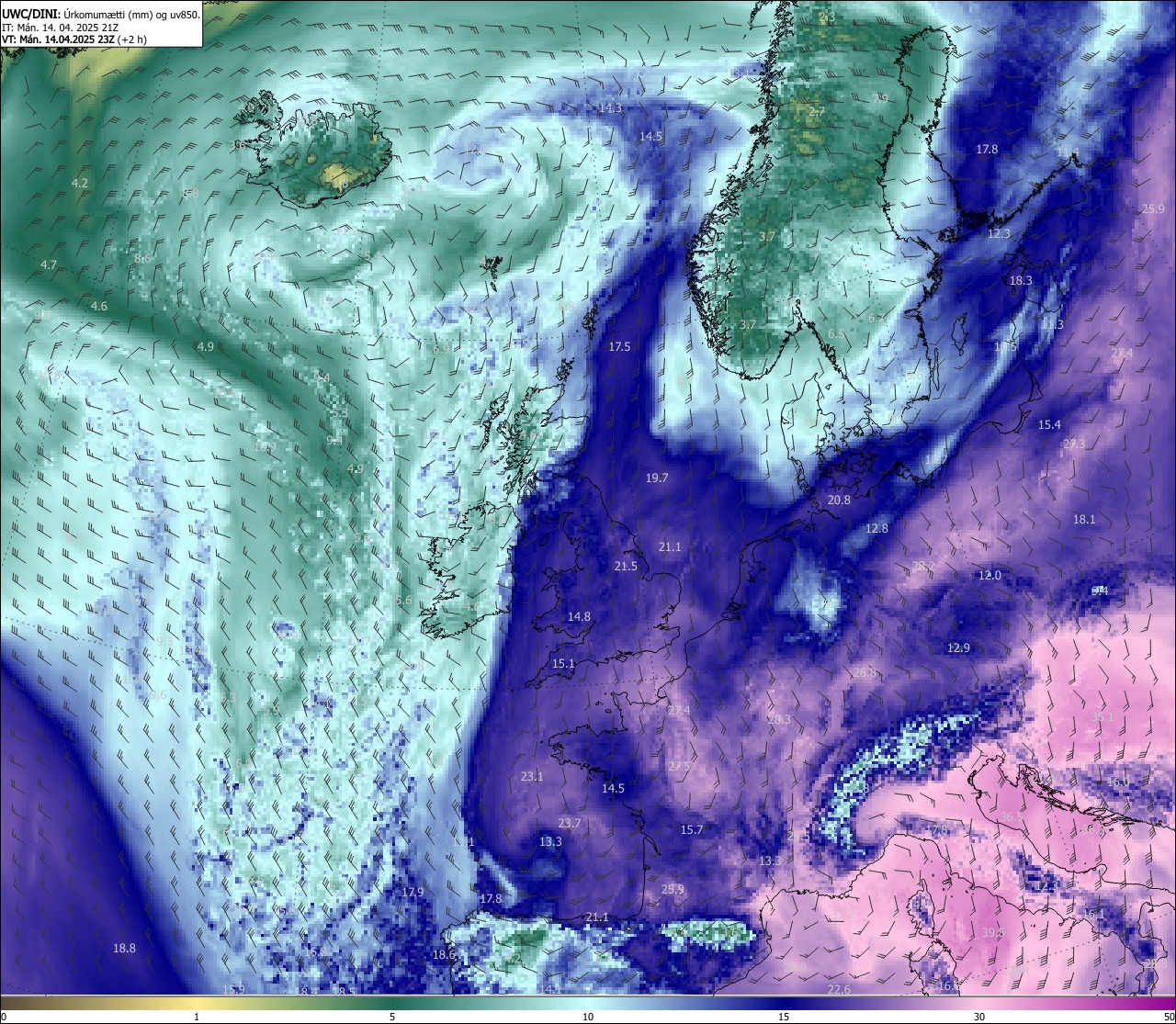Click the map value 14.3
This screenshot has height=1024, width=1176.
click(x=610, y=108)
